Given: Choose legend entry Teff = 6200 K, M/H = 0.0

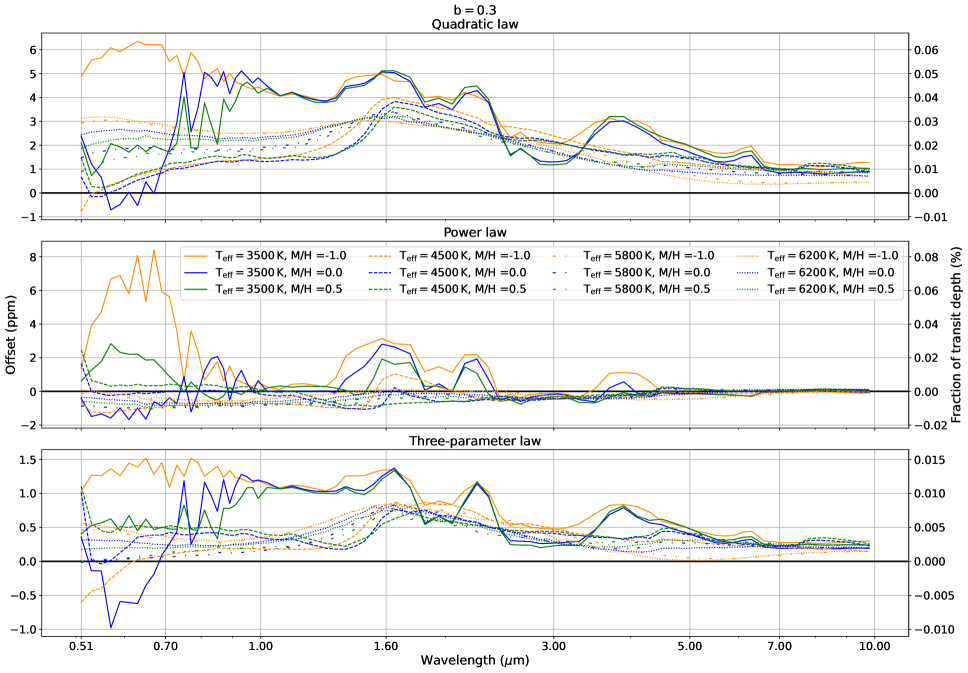Looking at the screenshot, I should (x=816, y=272).
